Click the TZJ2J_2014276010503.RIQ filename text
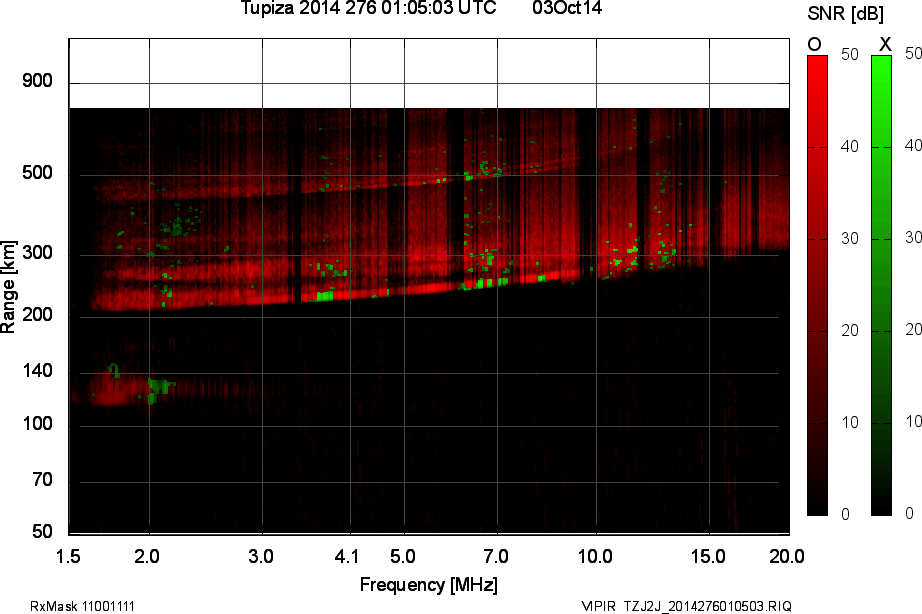This screenshot has height=614, width=922. [708, 606]
